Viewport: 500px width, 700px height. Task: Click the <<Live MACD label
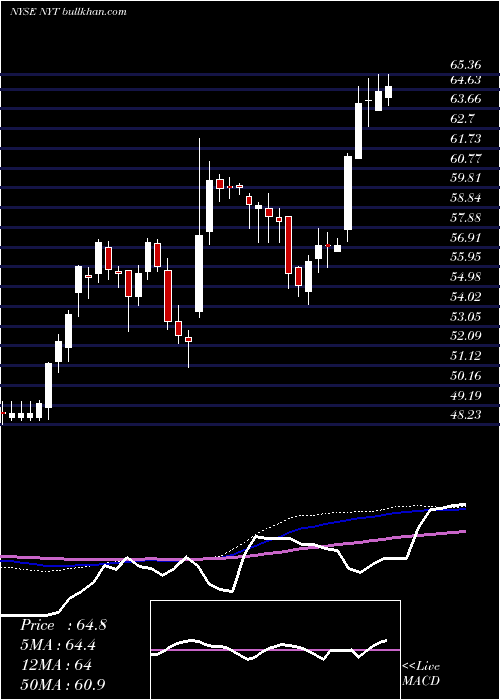[x=421, y=673]
